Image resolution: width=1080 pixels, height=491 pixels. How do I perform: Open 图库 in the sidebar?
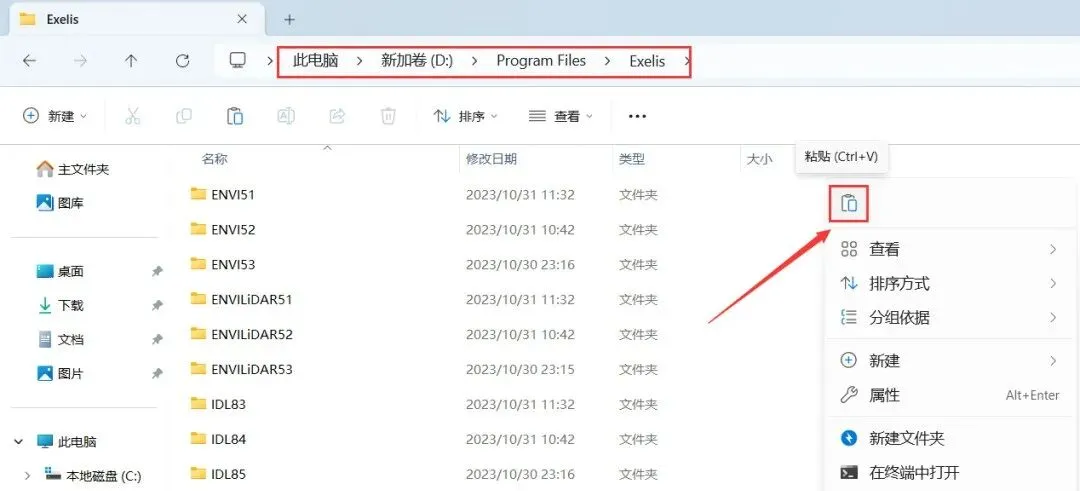[60, 203]
